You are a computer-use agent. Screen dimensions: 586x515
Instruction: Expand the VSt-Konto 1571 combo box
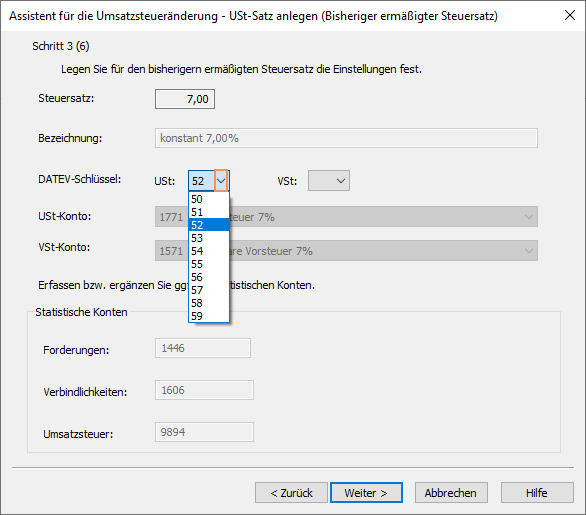click(528, 251)
